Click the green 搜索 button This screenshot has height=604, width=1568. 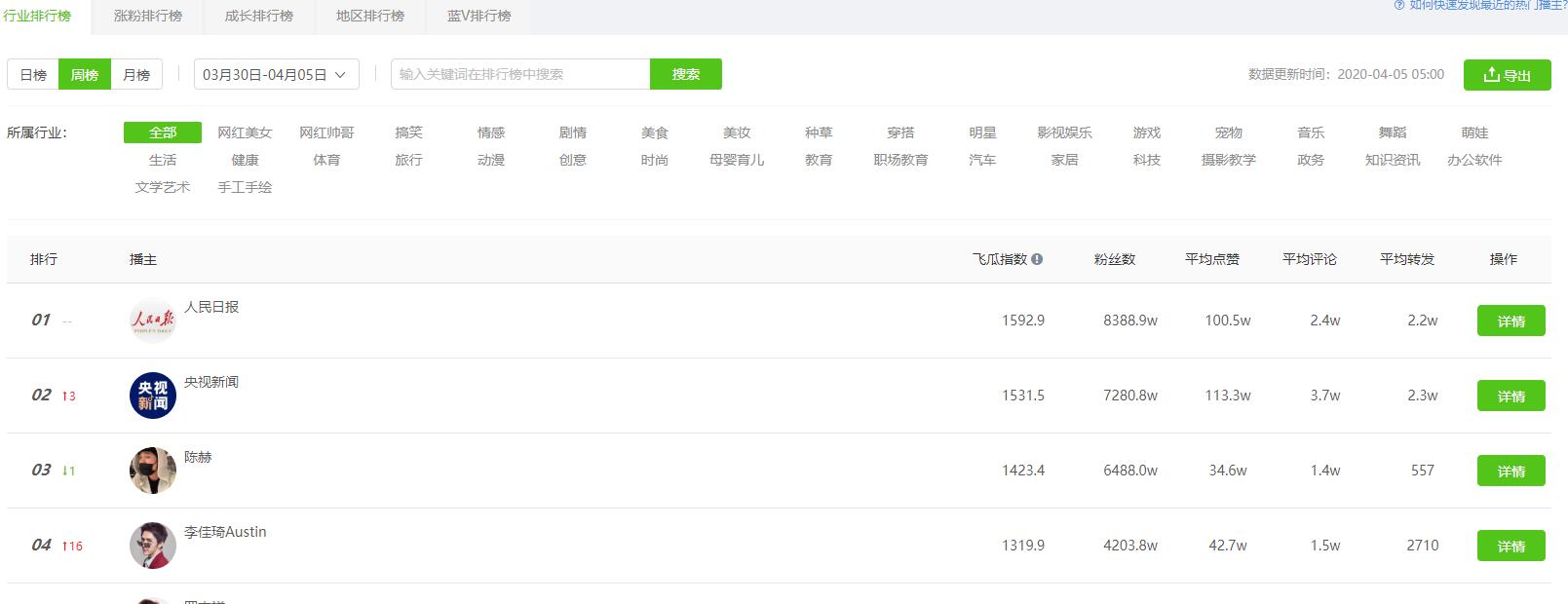point(686,74)
